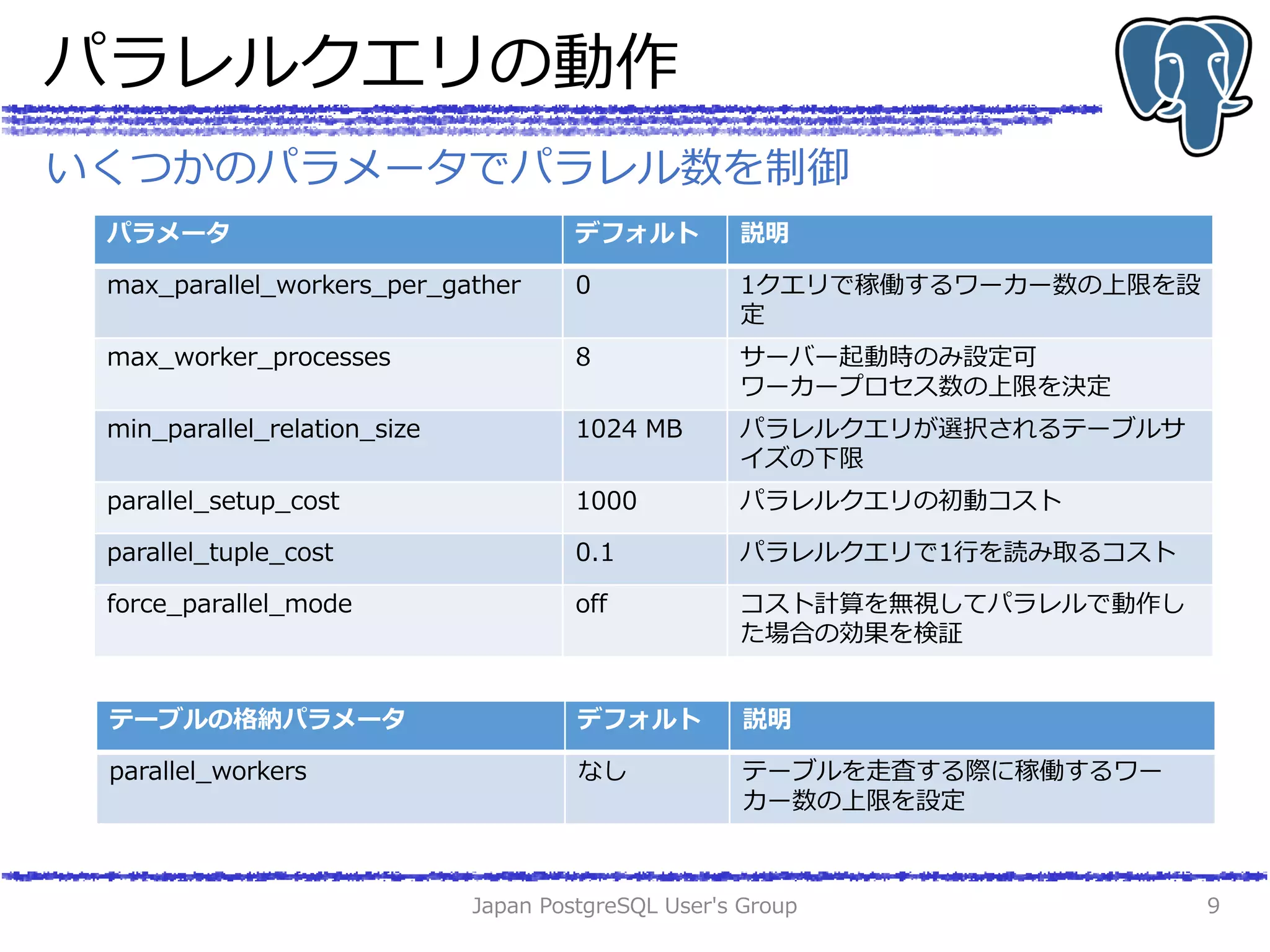Click default value 0 cell
Image resolution: width=1270 pixels, height=952 pixels.
click(644, 302)
